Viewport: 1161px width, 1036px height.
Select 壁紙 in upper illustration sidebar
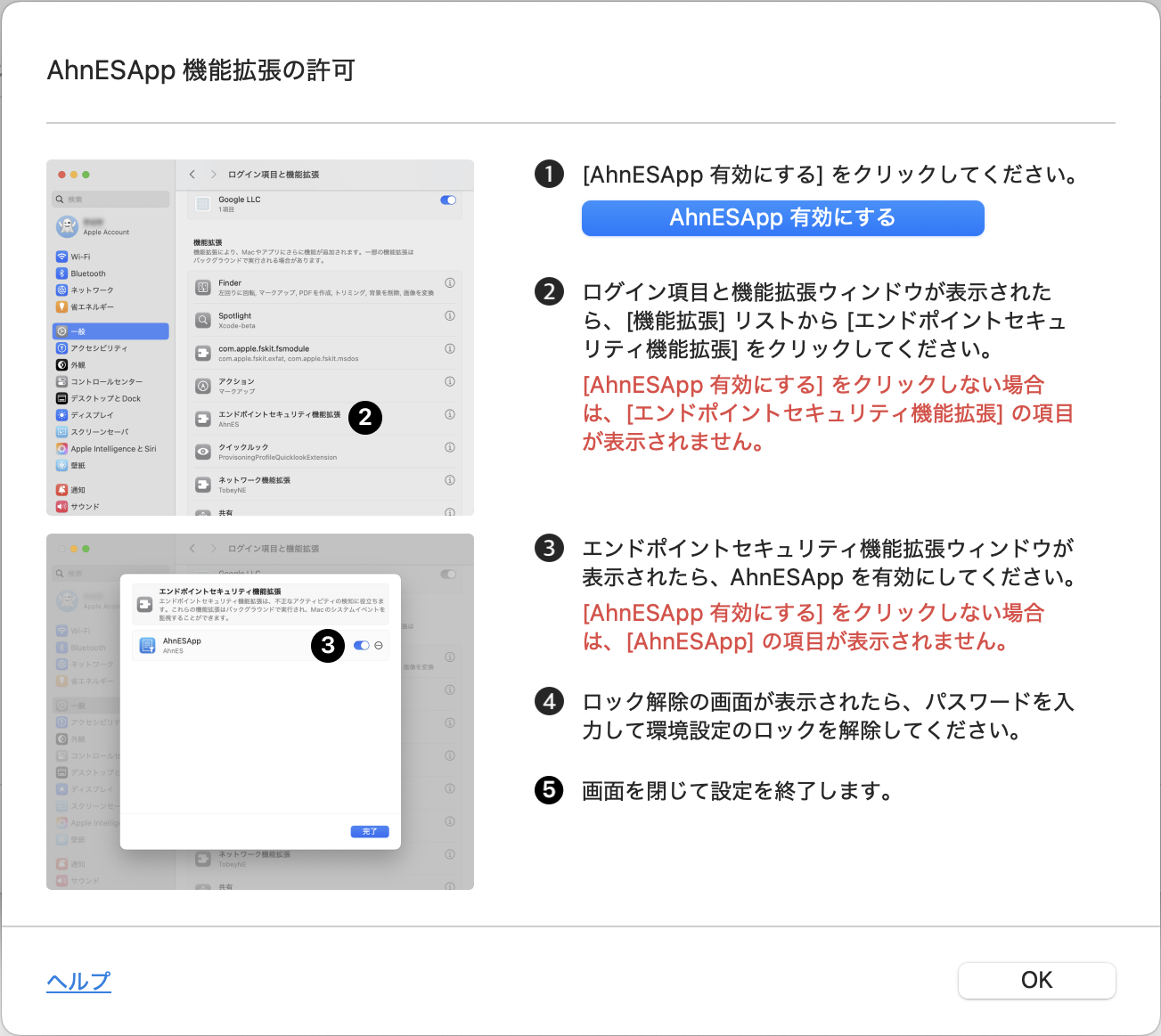click(110, 465)
